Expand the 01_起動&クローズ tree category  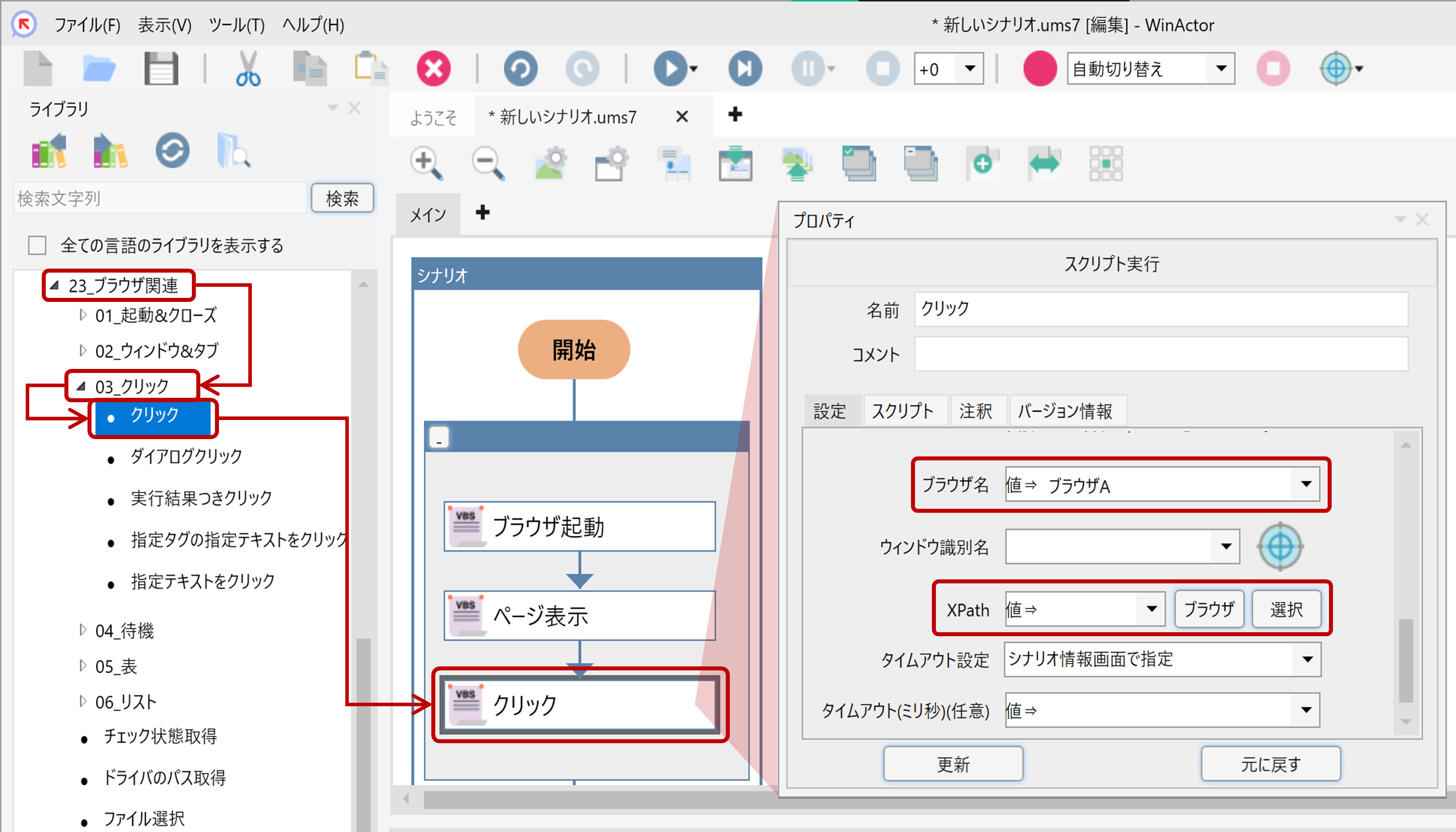click(x=83, y=315)
